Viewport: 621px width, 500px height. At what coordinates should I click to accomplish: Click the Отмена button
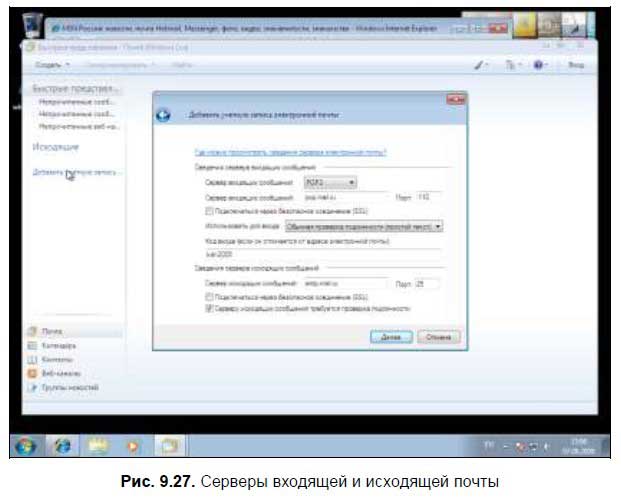coord(439,337)
